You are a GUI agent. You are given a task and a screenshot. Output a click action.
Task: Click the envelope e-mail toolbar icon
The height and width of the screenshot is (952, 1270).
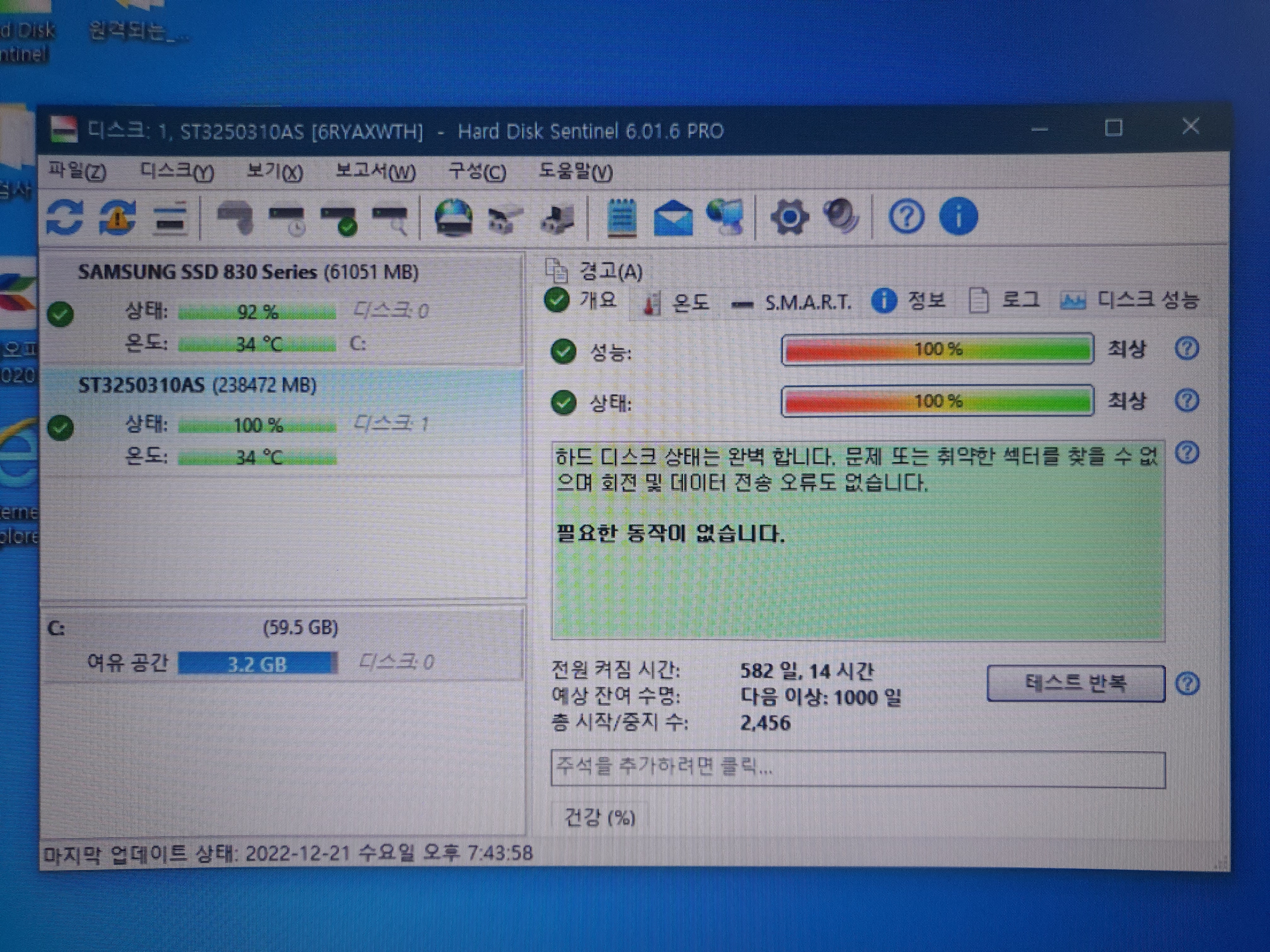pos(673,218)
